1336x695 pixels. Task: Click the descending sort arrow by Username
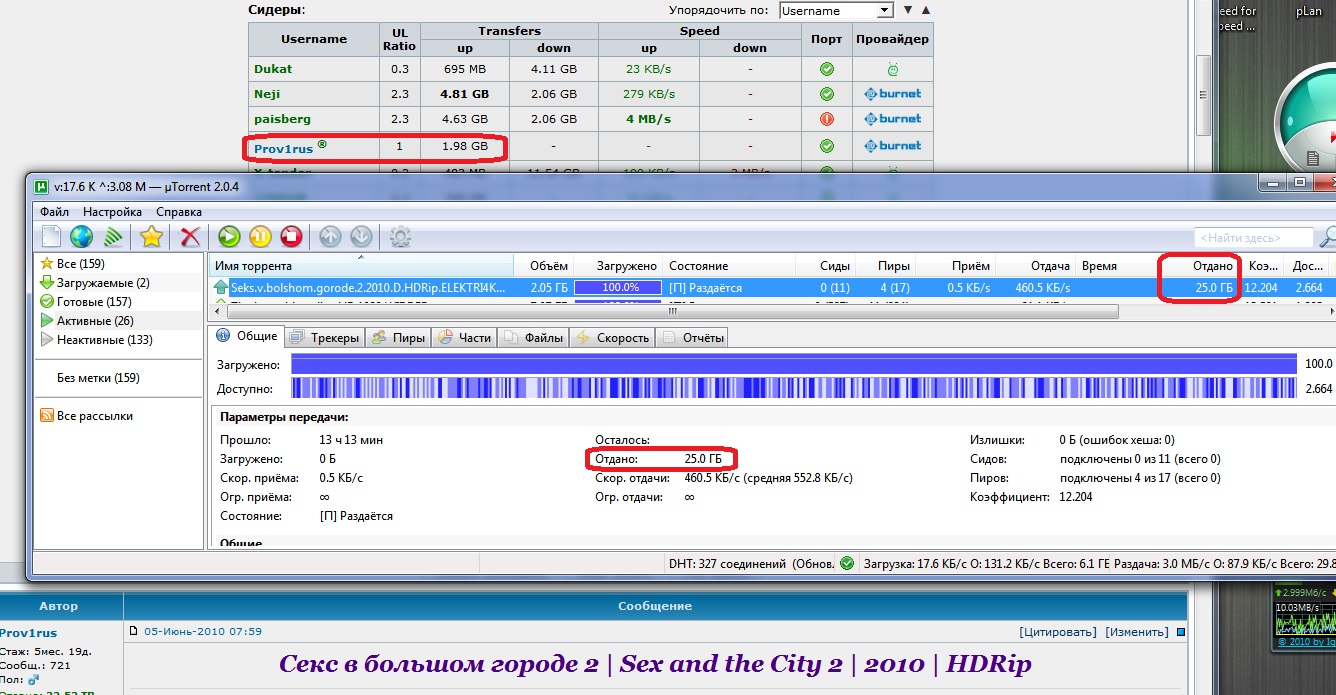[x=908, y=11]
